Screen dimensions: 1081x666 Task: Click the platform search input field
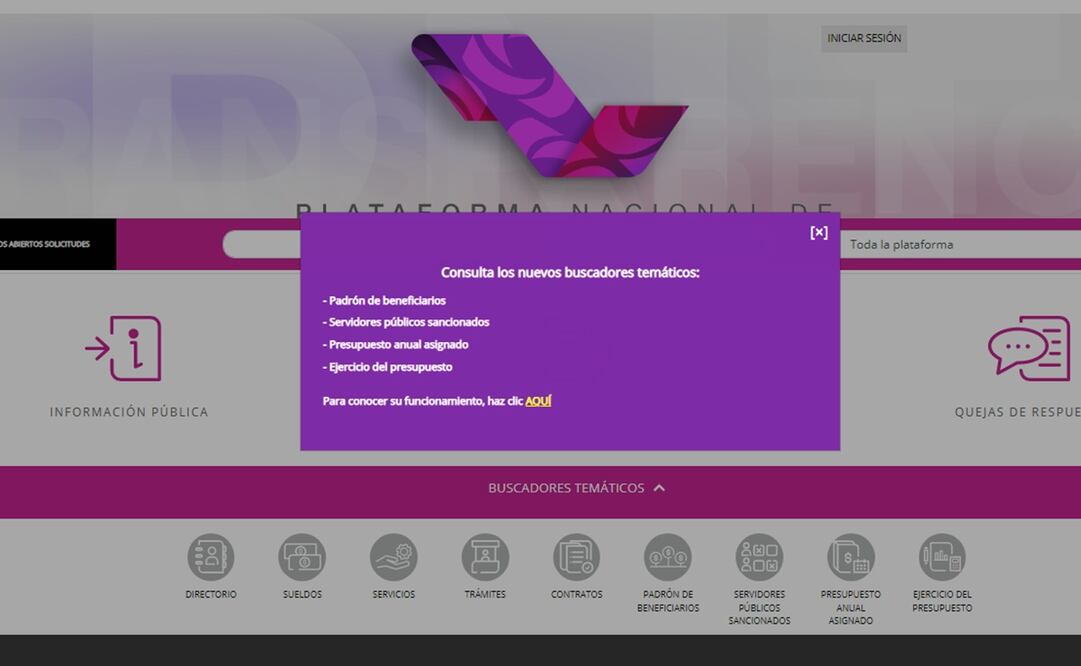pos(261,245)
